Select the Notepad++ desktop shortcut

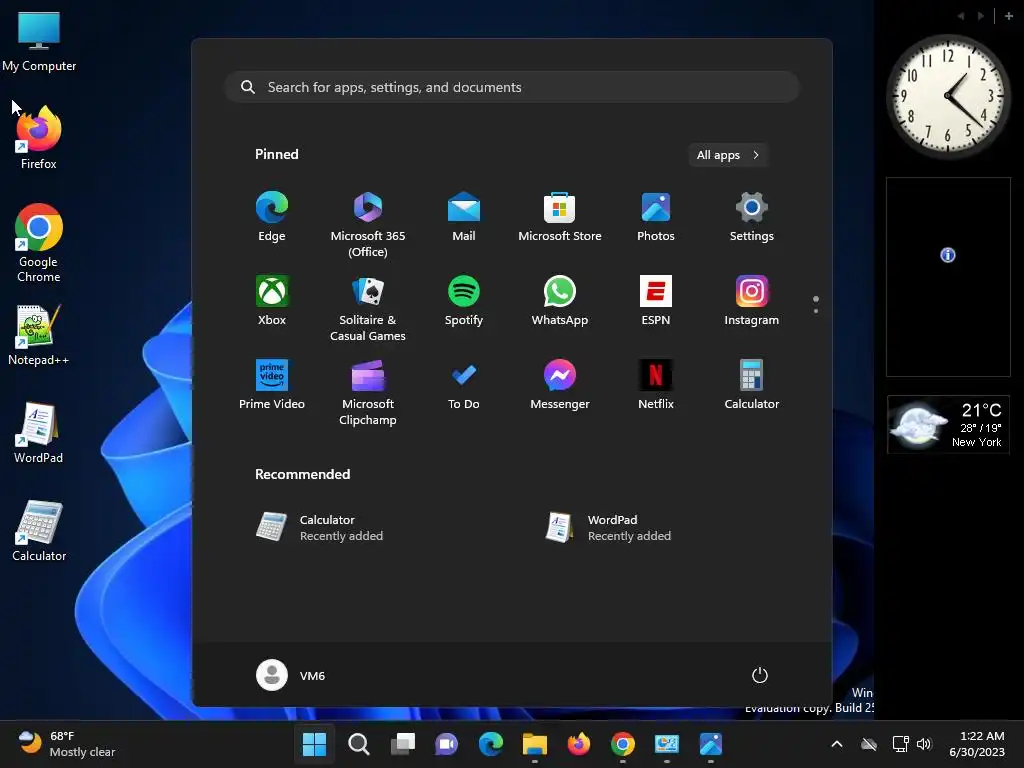pos(39,334)
